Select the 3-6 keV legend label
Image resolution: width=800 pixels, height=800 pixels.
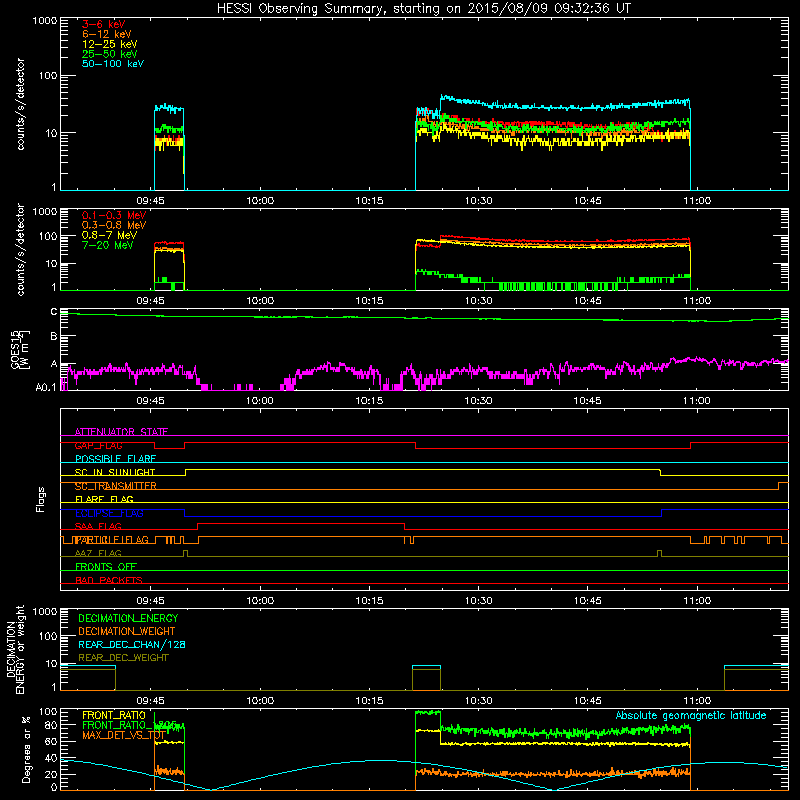pos(104,24)
